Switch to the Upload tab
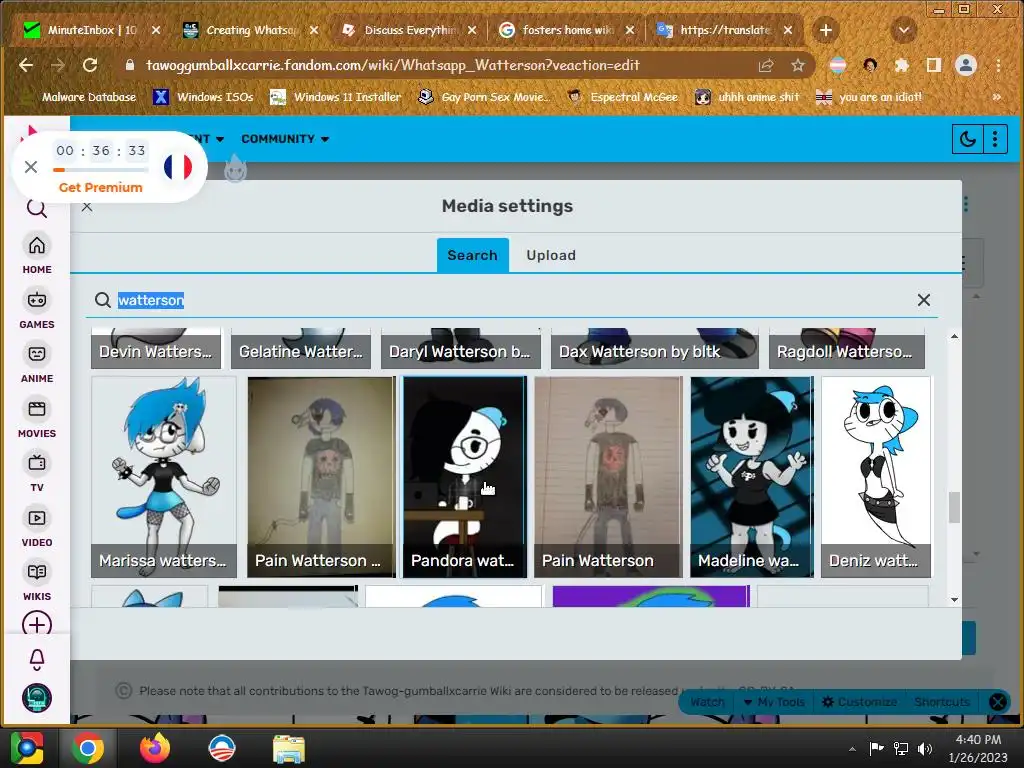Viewport: 1024px width, 768px height. (x=551, y=255)
